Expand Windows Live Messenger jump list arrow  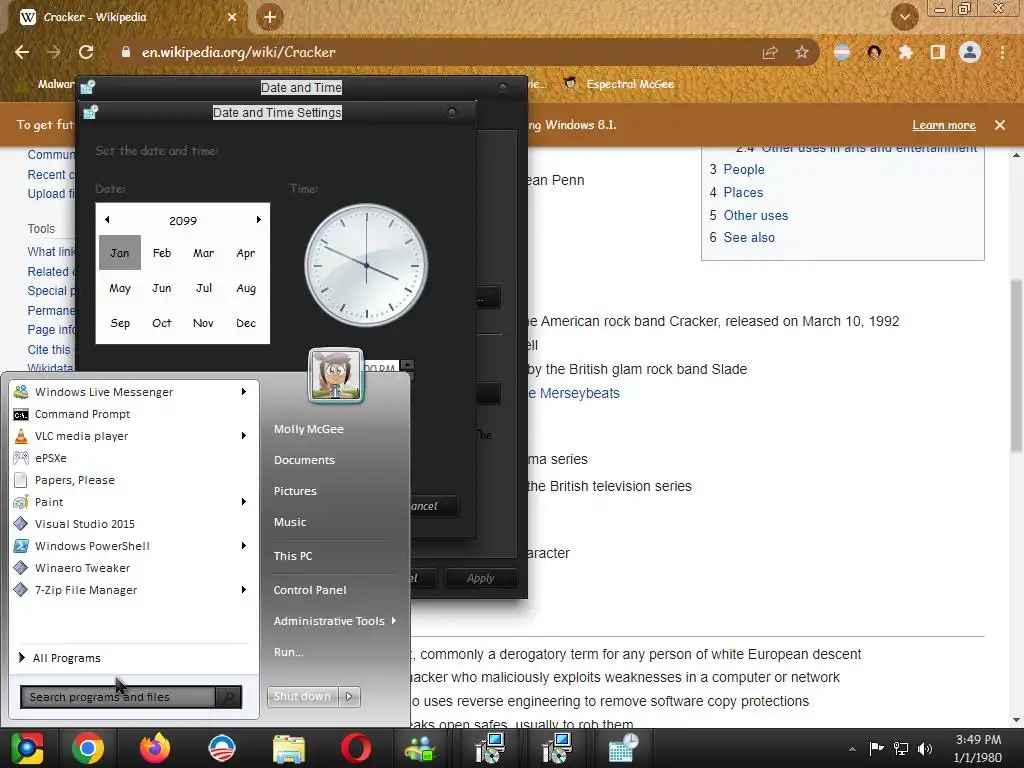tap(244, 392)
